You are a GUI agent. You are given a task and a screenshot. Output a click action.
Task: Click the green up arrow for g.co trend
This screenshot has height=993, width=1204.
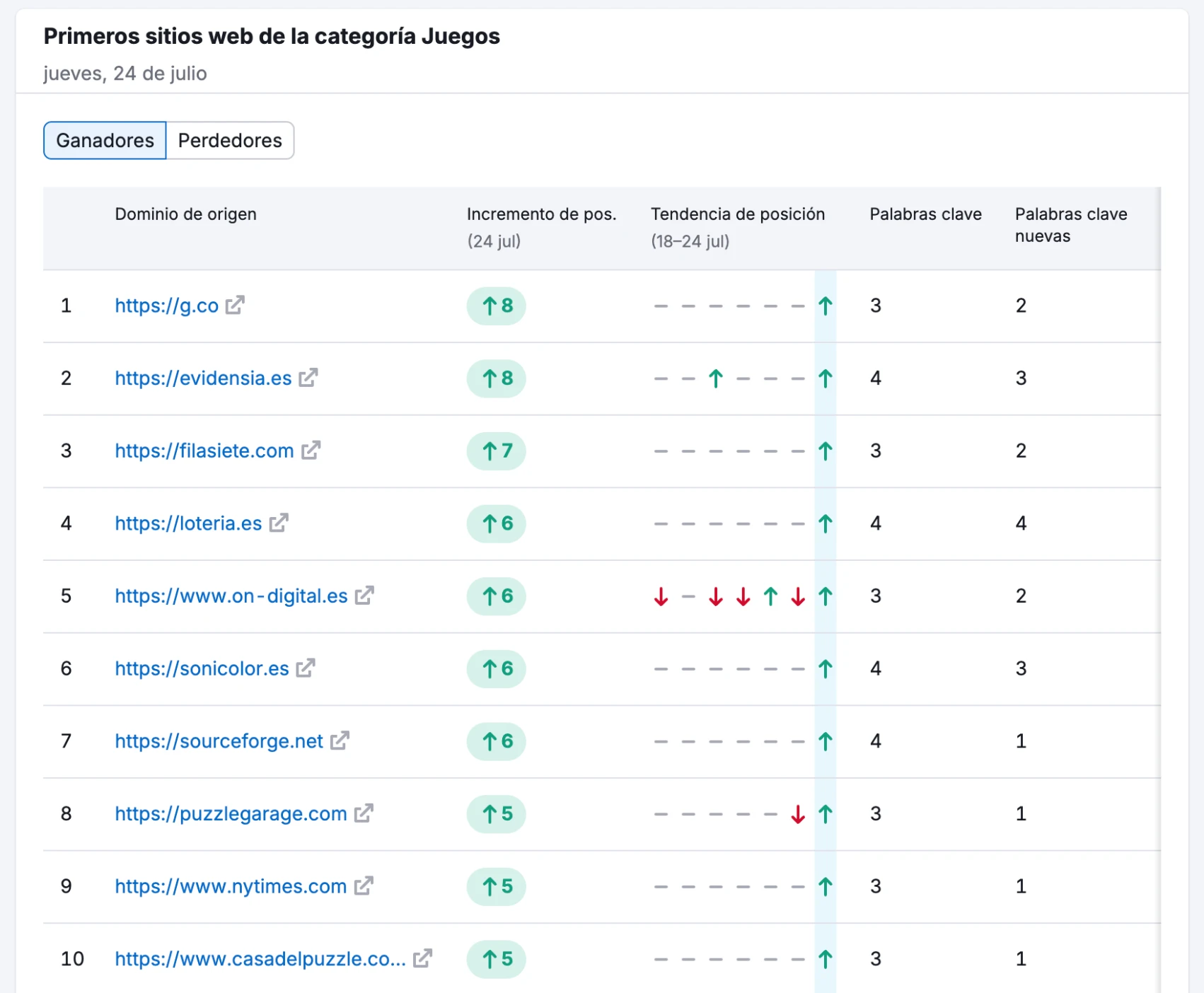coord(825,306)
